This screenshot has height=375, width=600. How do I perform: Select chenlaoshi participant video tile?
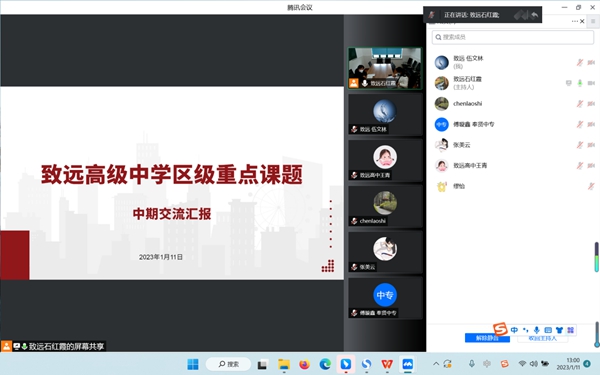[x=385, y=206]
